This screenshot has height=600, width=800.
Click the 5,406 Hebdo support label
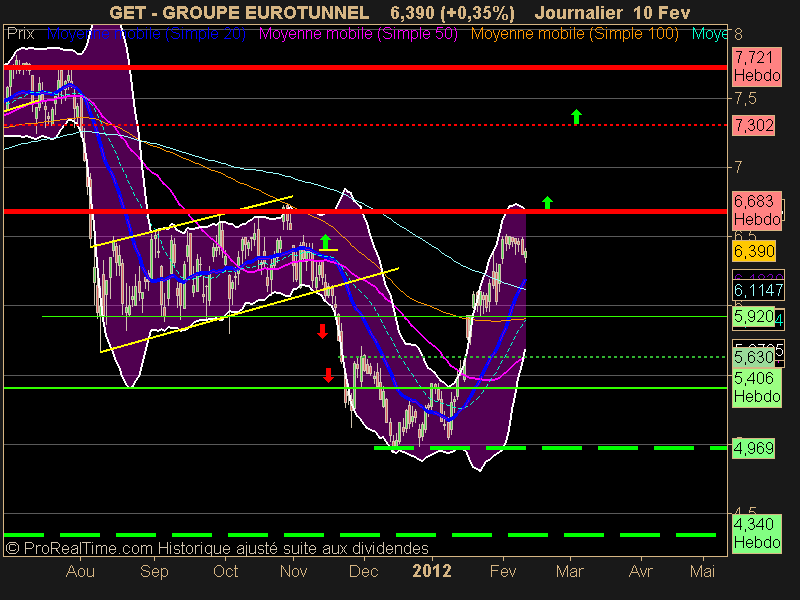(757, 387)
